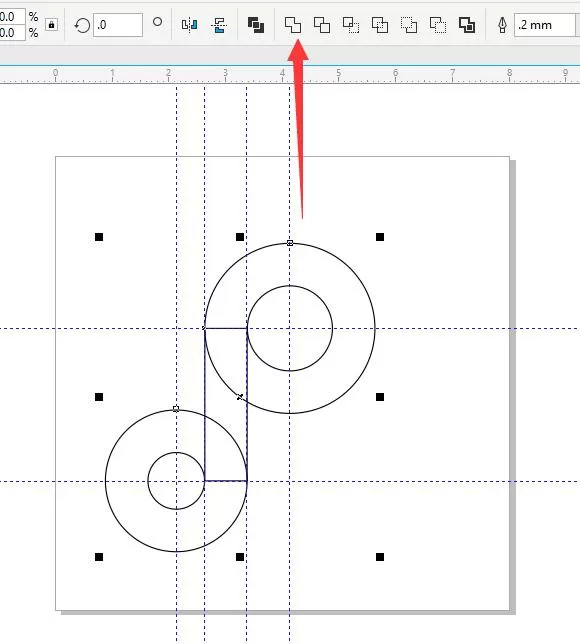Click the Front minus back icon

(x=409, y=25)
